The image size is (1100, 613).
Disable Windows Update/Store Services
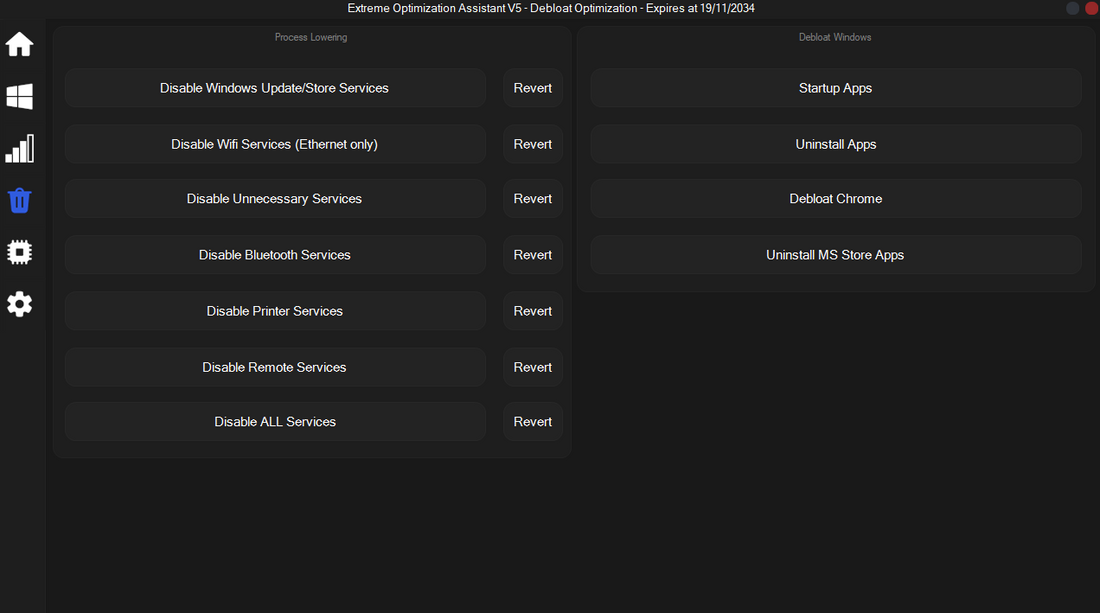(274, 88)
